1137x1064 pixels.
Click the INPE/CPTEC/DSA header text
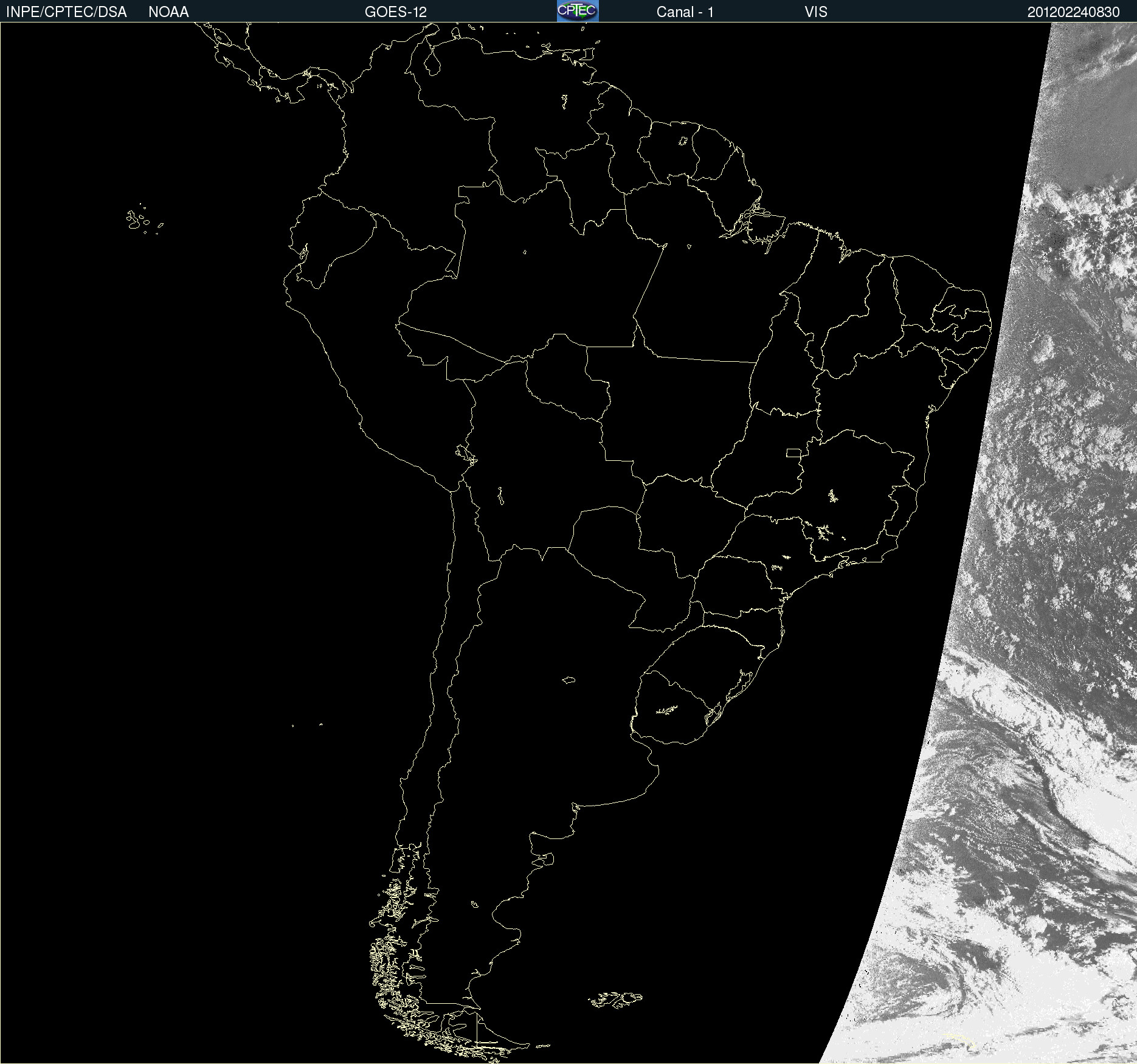pos(66,12)
